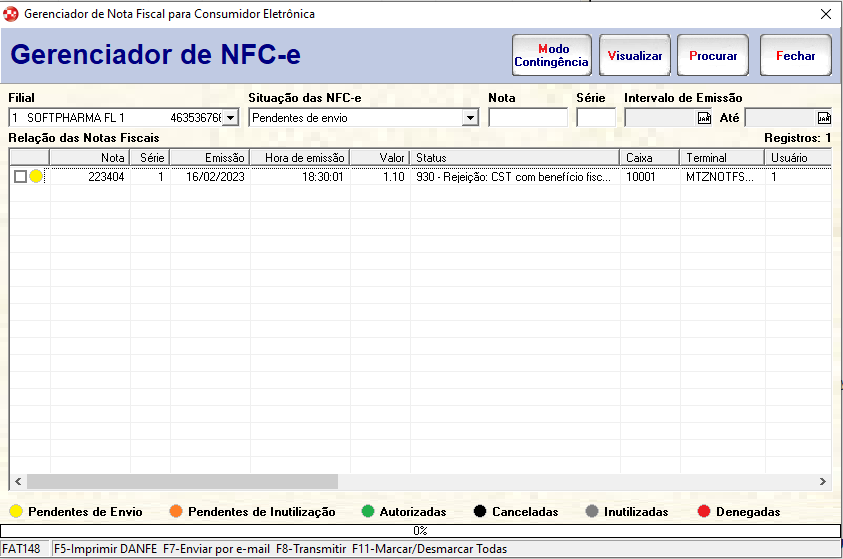The height and width of the screenshot is (559, 843).
Task: Click the yellow Pendentes de Envio legend dot
Action: (16, 511)
